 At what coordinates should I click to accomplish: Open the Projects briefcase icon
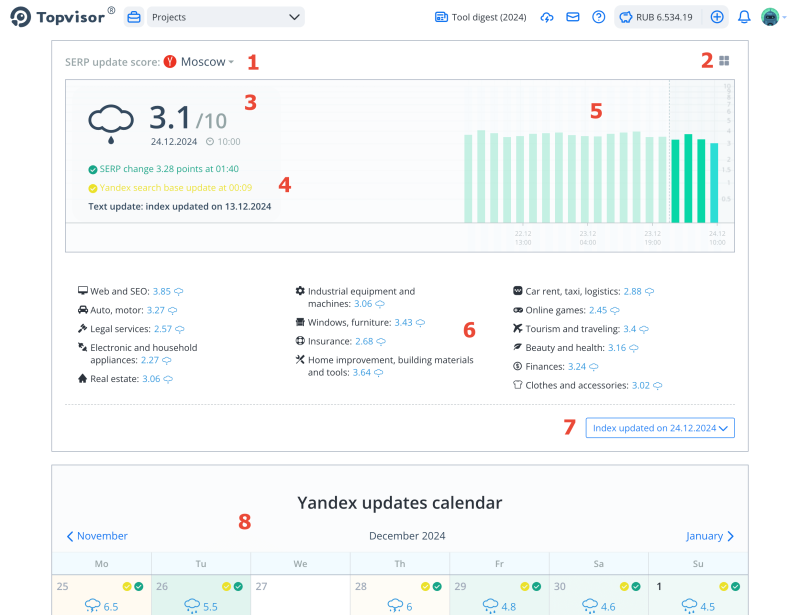(x=133, y=17)
